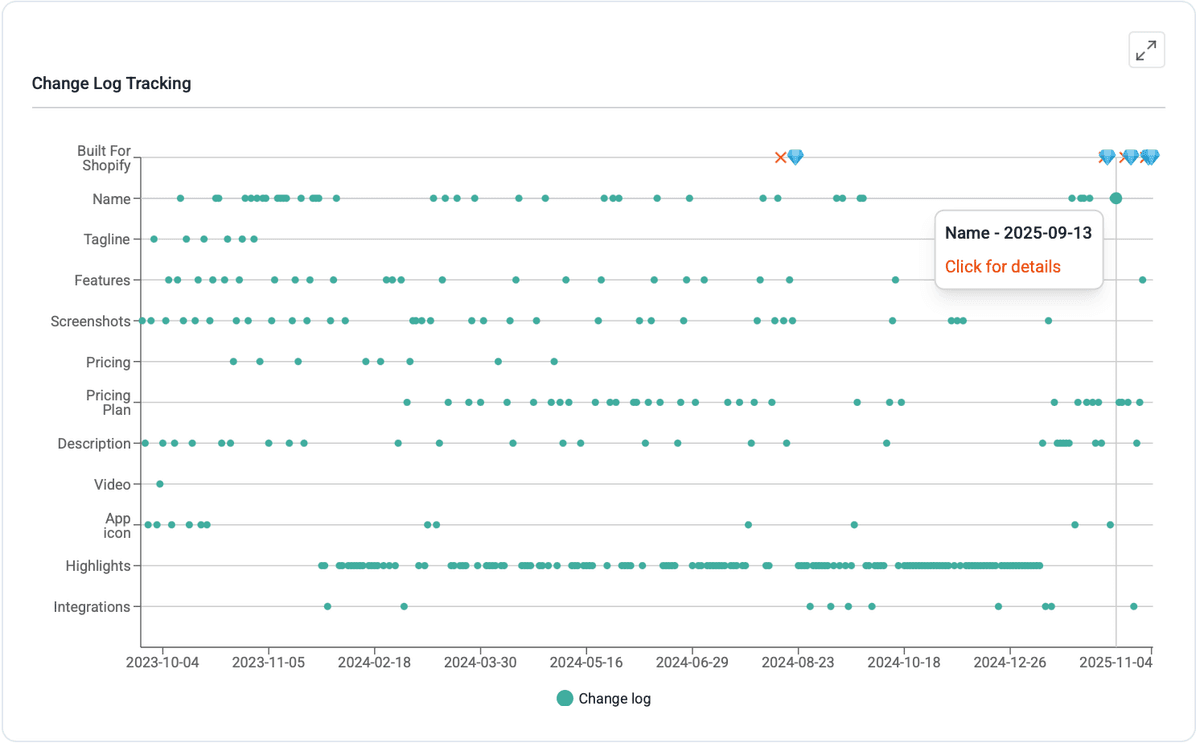Click the 'Highlights' axis label

click(x=98, y=566)
